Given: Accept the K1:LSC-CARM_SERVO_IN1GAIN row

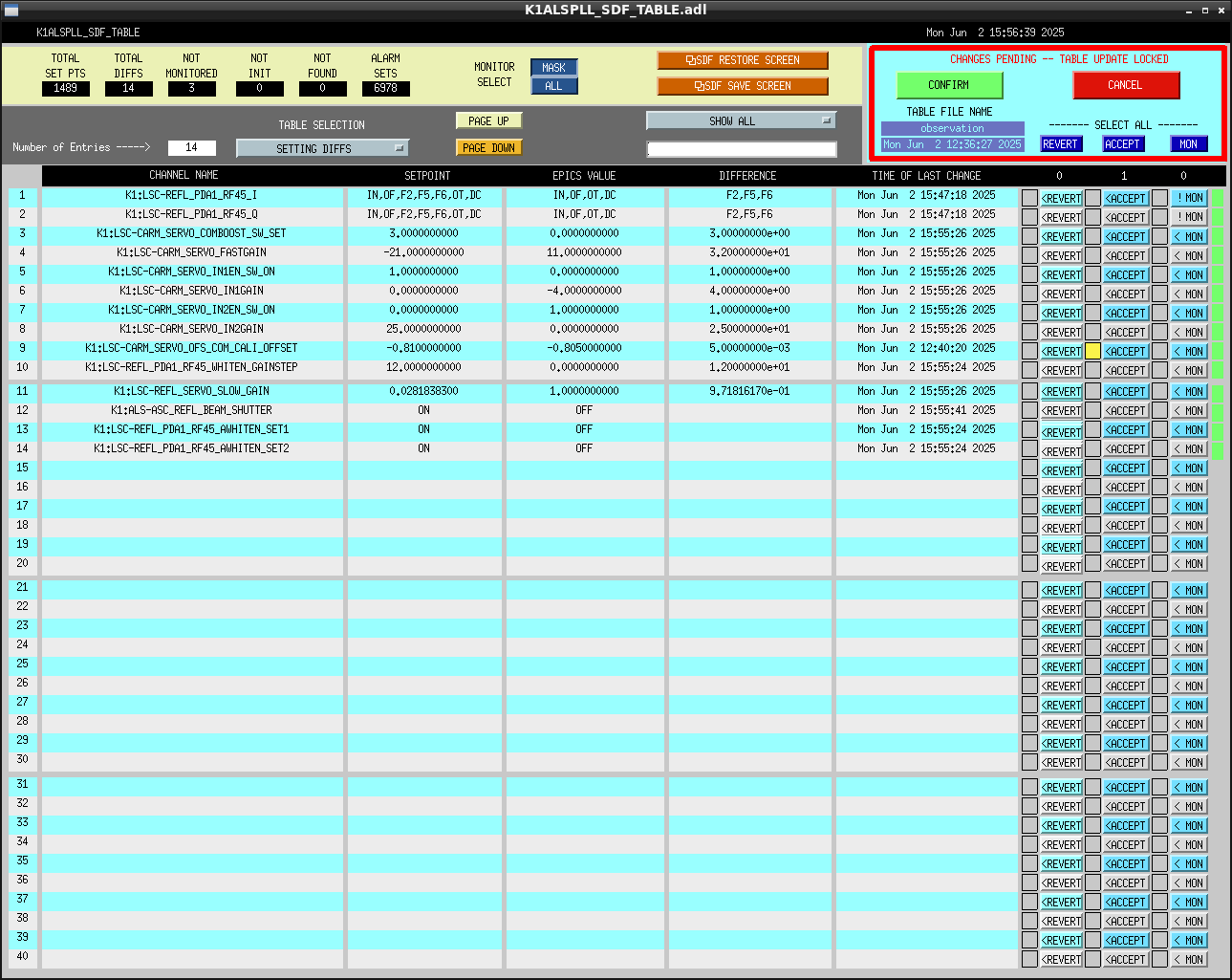Looking at the screenshot, I should click(1126, 294).
